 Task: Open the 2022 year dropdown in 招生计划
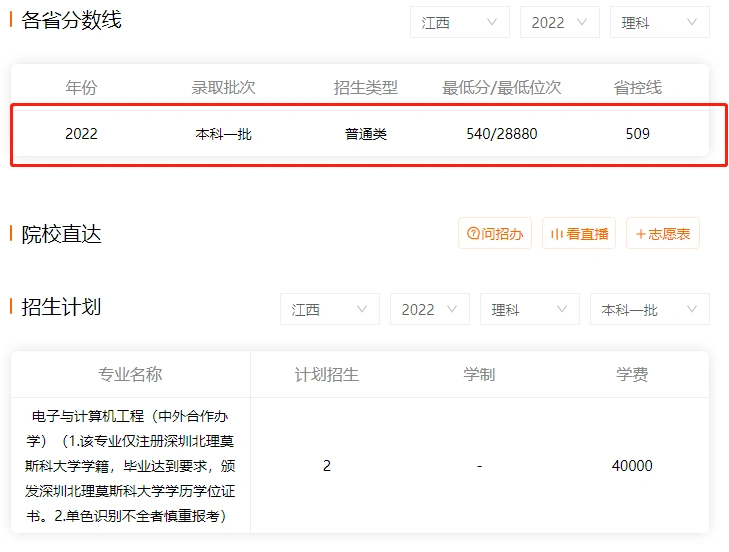430,309
